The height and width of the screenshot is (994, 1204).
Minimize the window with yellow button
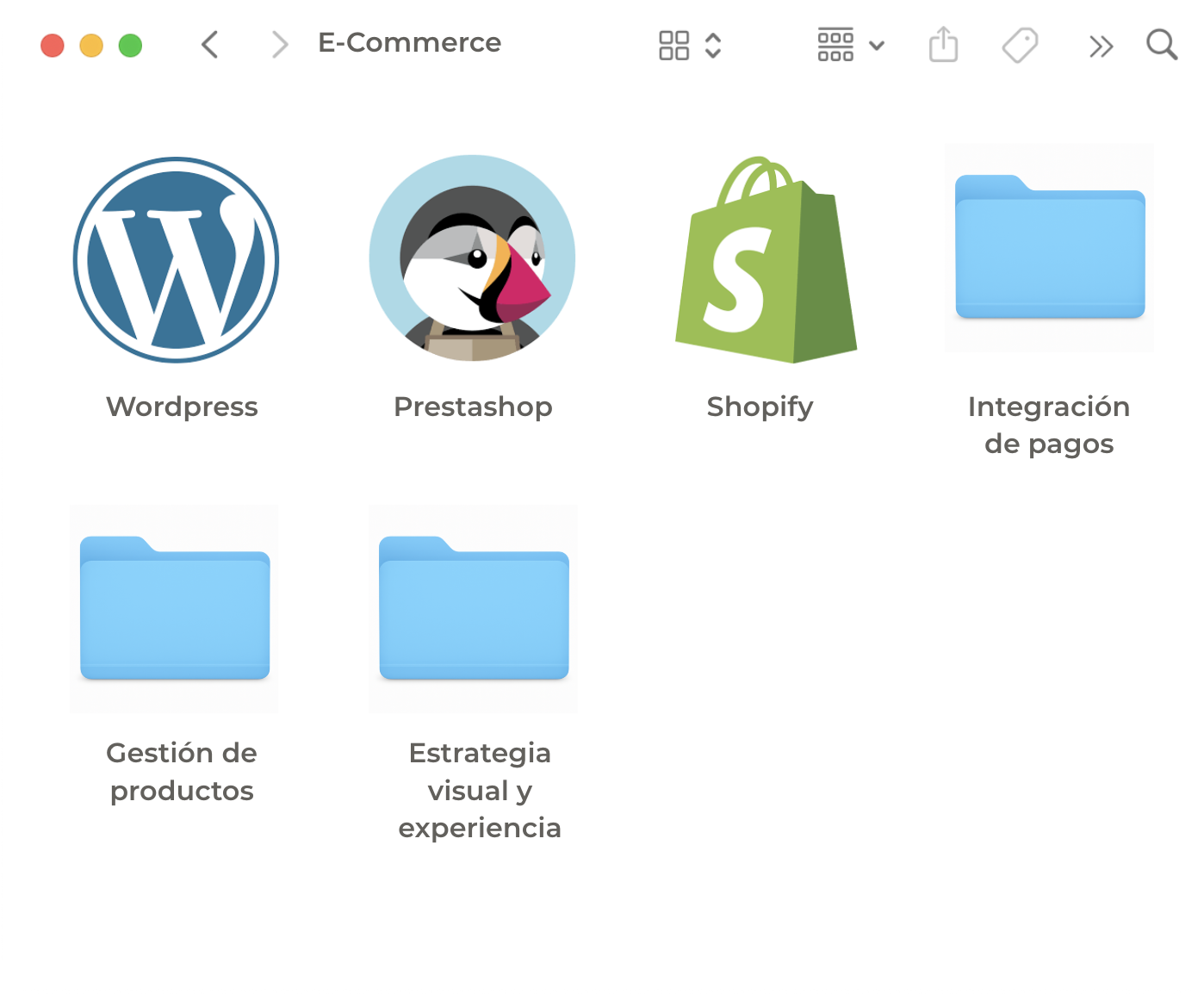[x=91, y=46]
